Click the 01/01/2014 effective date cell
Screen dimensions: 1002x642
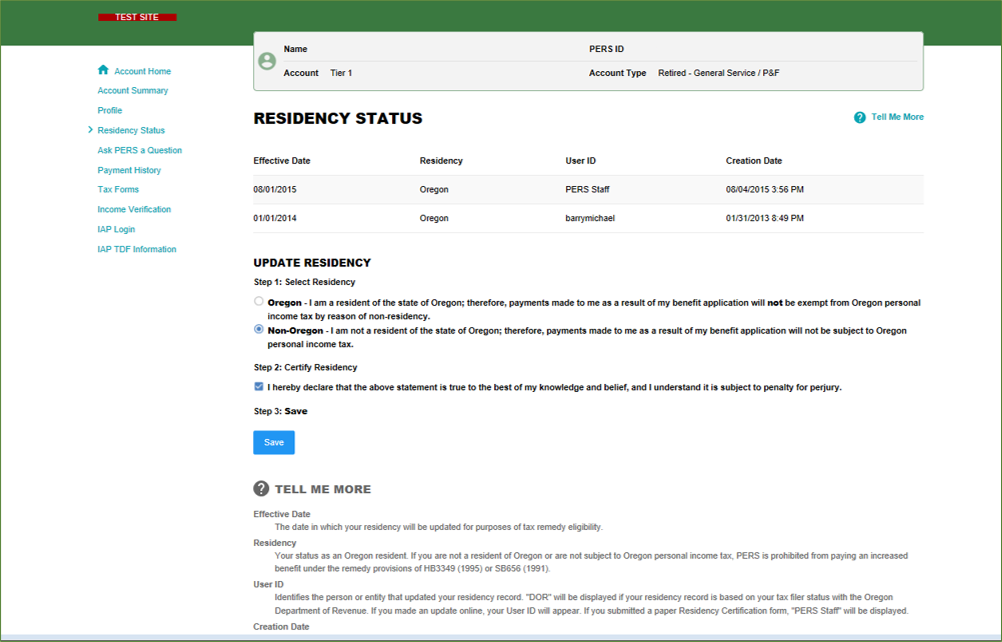[275, 218]
